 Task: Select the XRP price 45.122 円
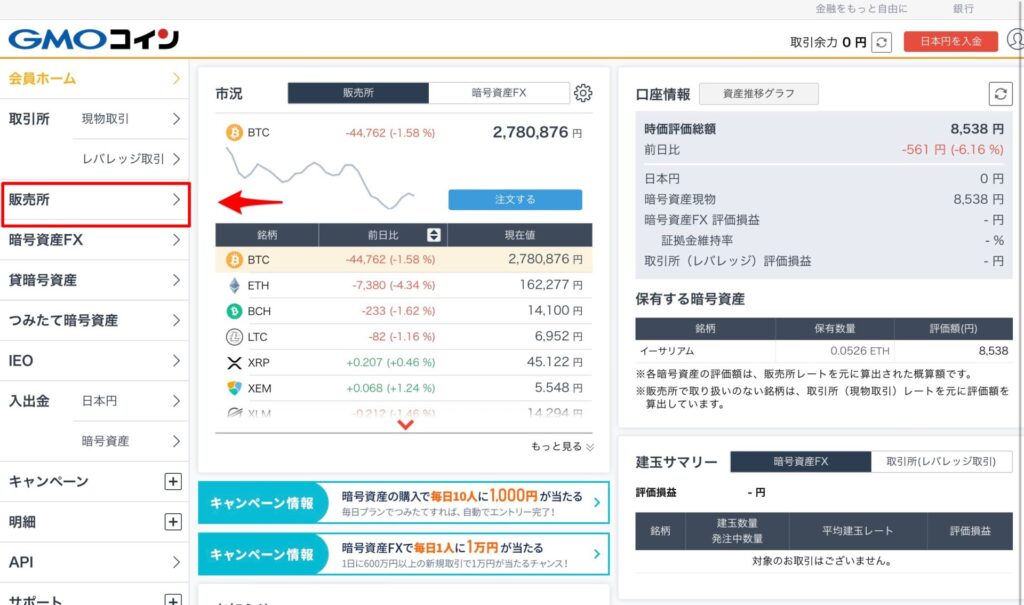click(x=554, y=362)
